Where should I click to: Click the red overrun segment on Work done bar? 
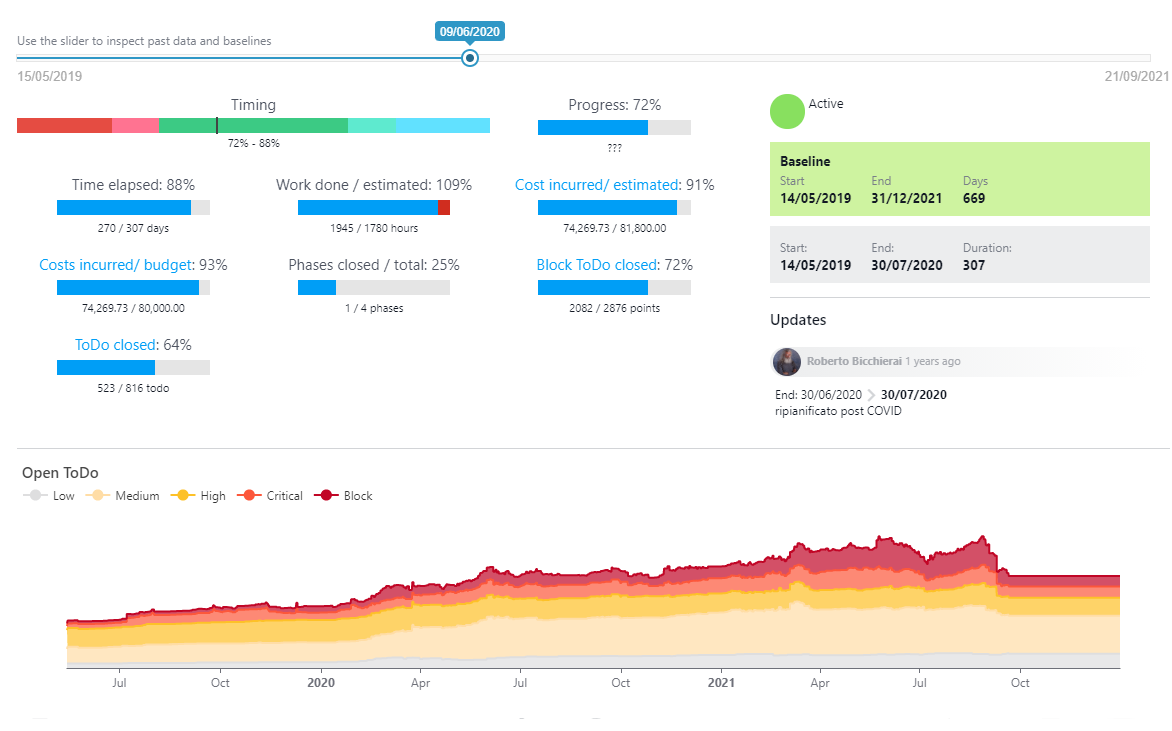tap(443, 207)
